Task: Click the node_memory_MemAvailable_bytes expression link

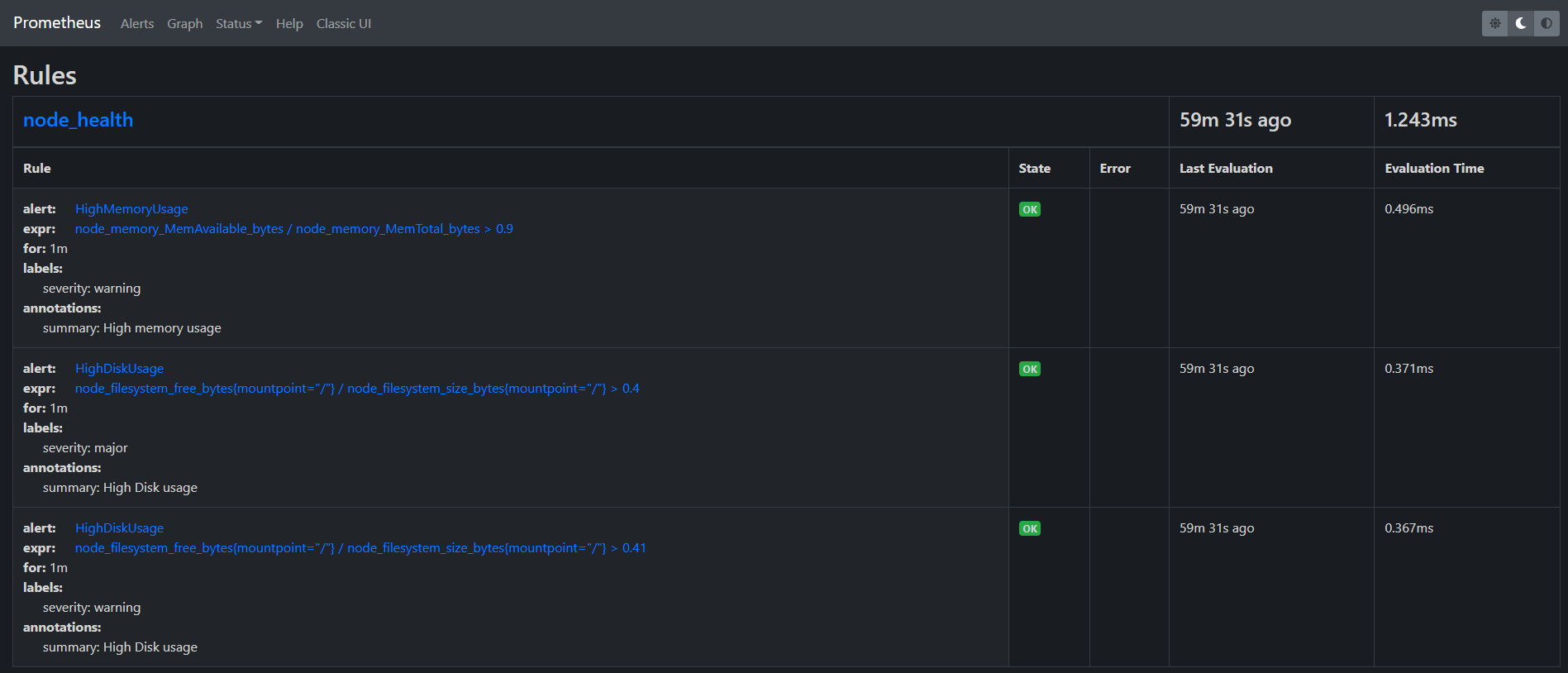Action: click(294, 229)
